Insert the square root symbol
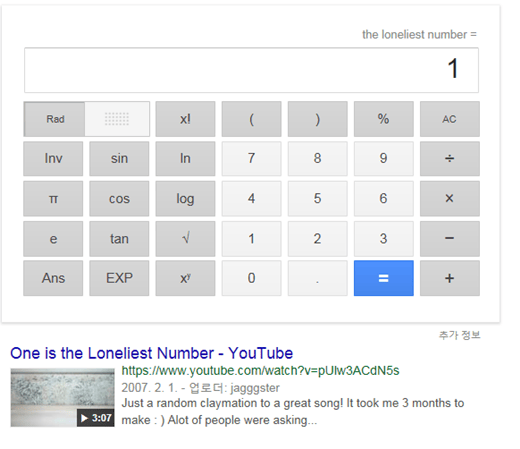Image resolution: width=520 pixels, height=449 pixels. coord(185,239)
